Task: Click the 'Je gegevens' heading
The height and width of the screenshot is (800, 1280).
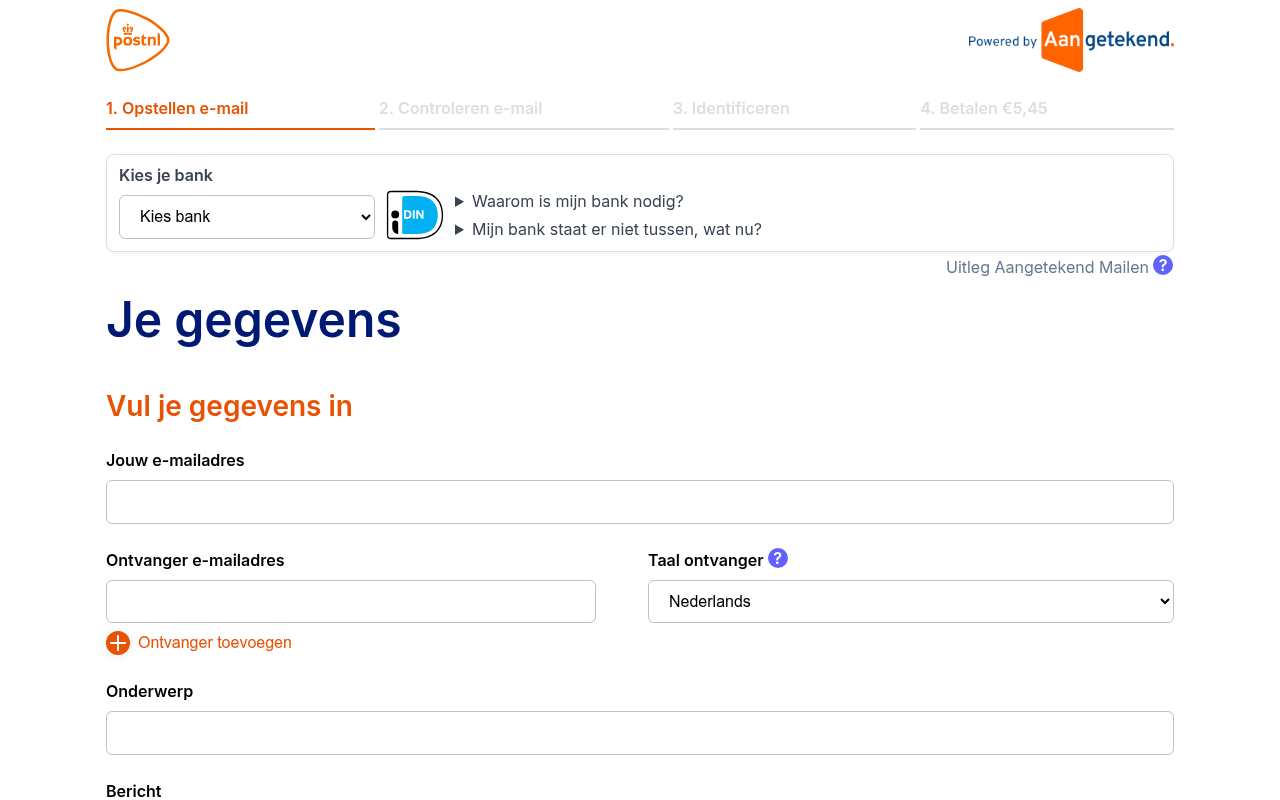Action: tap(254, 320)
